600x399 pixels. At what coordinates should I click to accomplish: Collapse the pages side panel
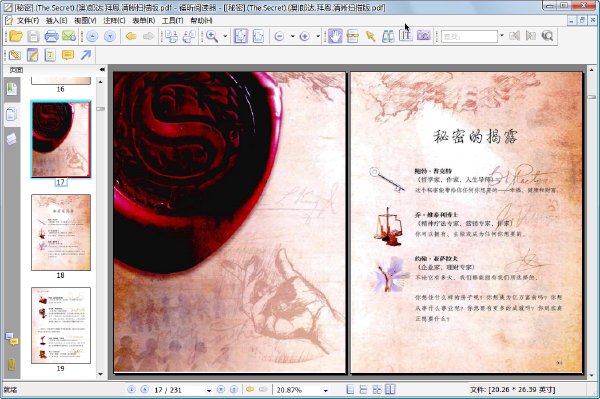(x=102, y=70)
